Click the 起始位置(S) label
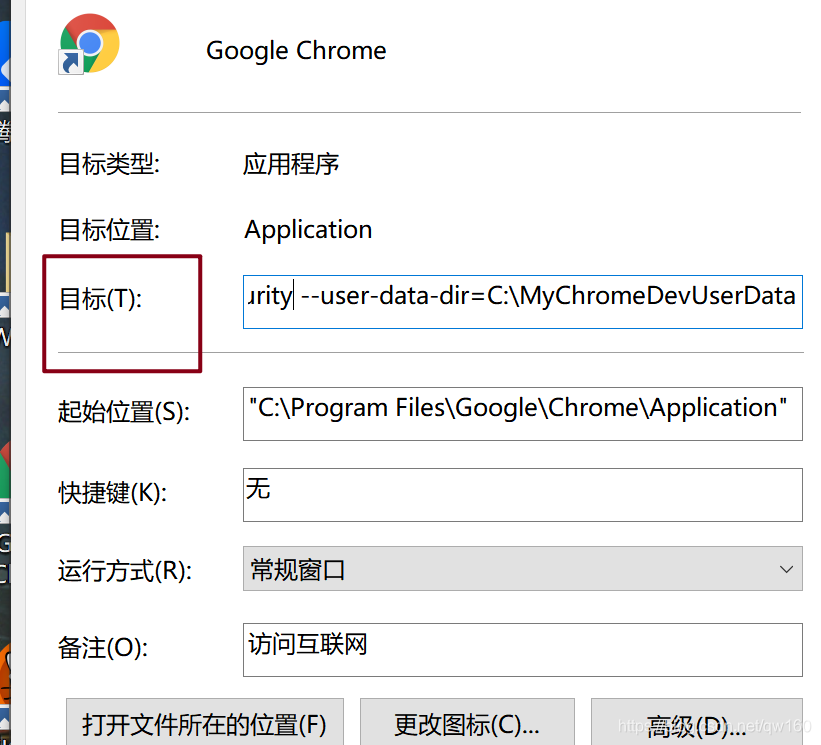 [124, 412]
